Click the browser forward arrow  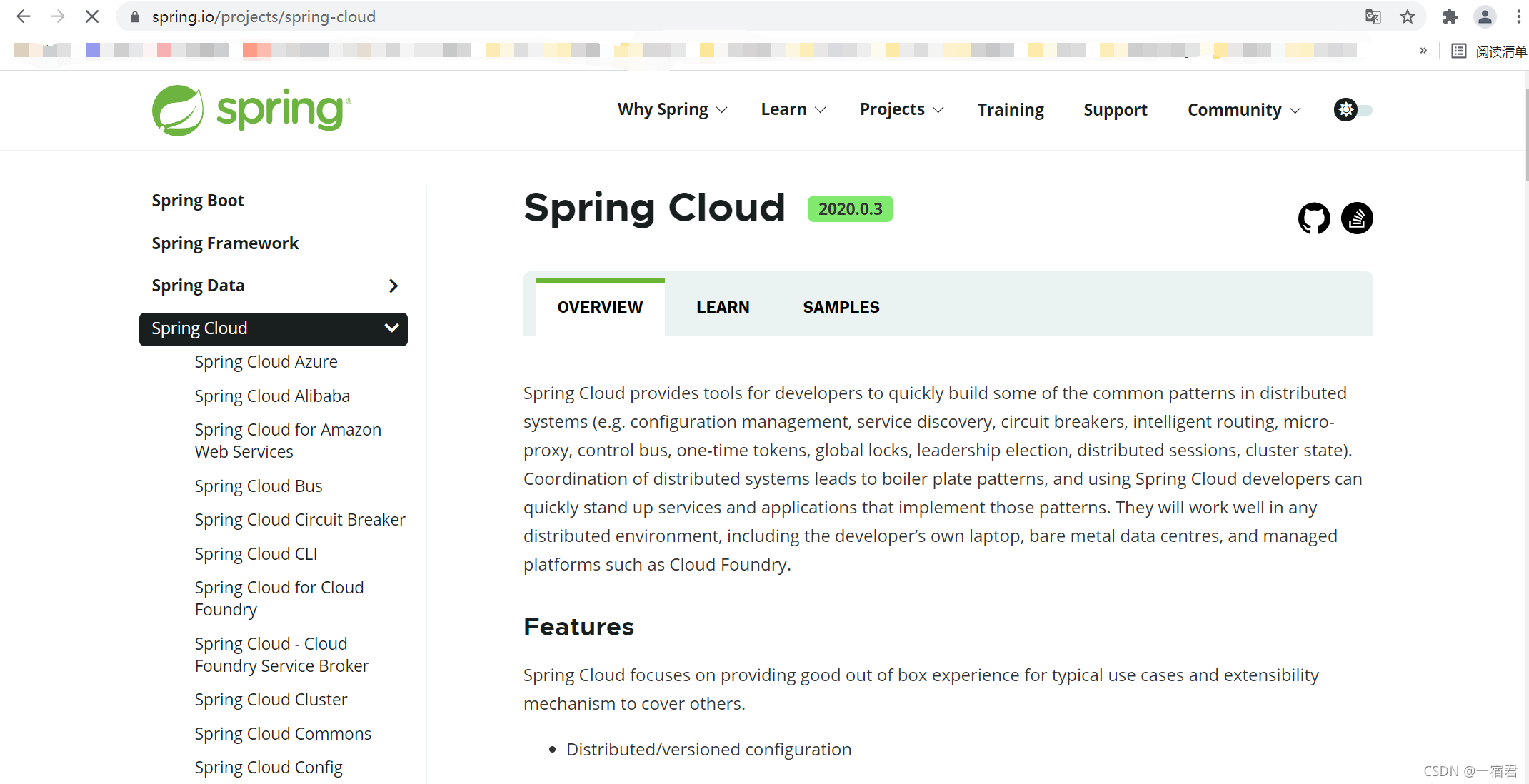click(58, 16)
